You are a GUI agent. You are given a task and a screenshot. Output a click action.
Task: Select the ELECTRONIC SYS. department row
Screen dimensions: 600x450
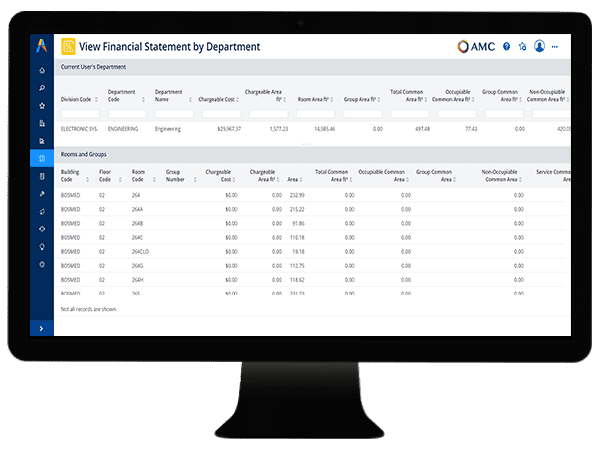tap(82, 129)
